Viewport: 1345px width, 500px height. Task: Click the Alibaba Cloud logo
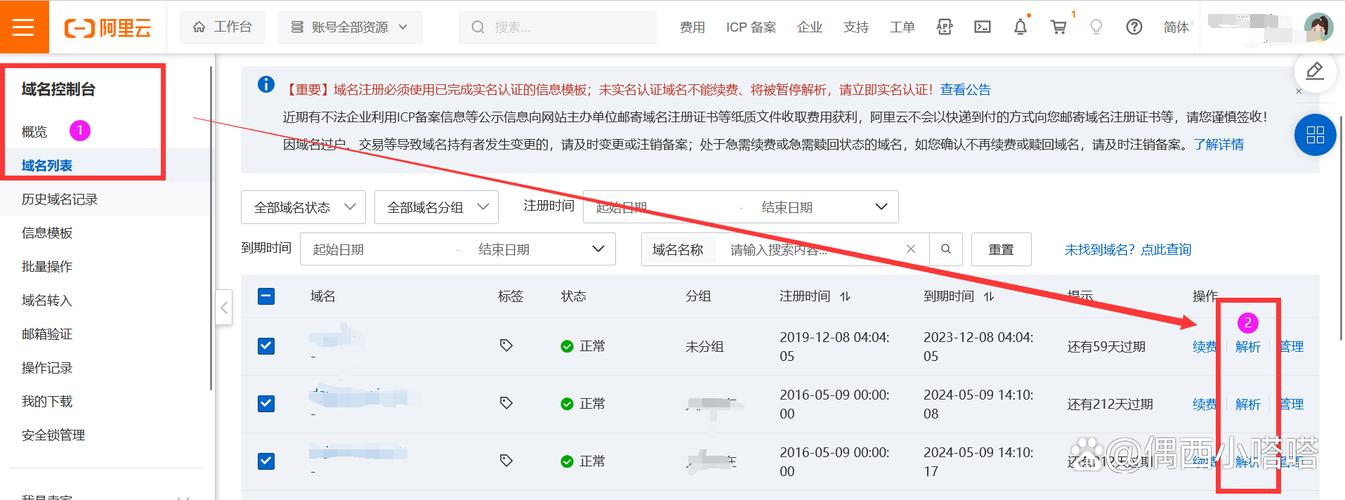pyautogui.click(x=108, y=28)
